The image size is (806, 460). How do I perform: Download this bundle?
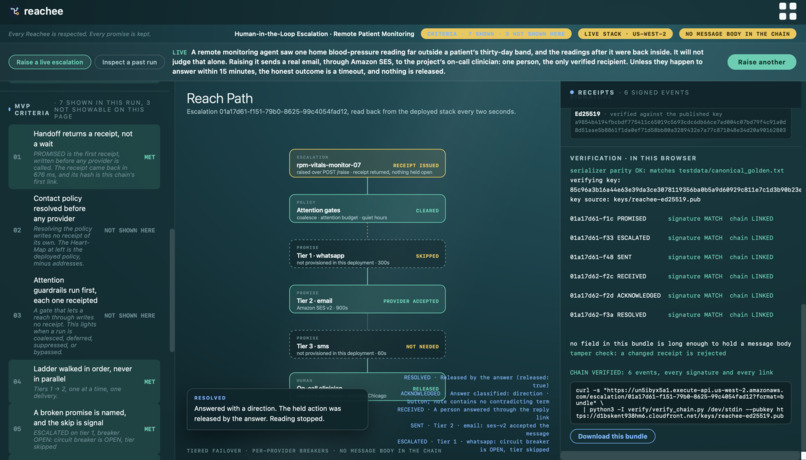[x=612, y=436]
